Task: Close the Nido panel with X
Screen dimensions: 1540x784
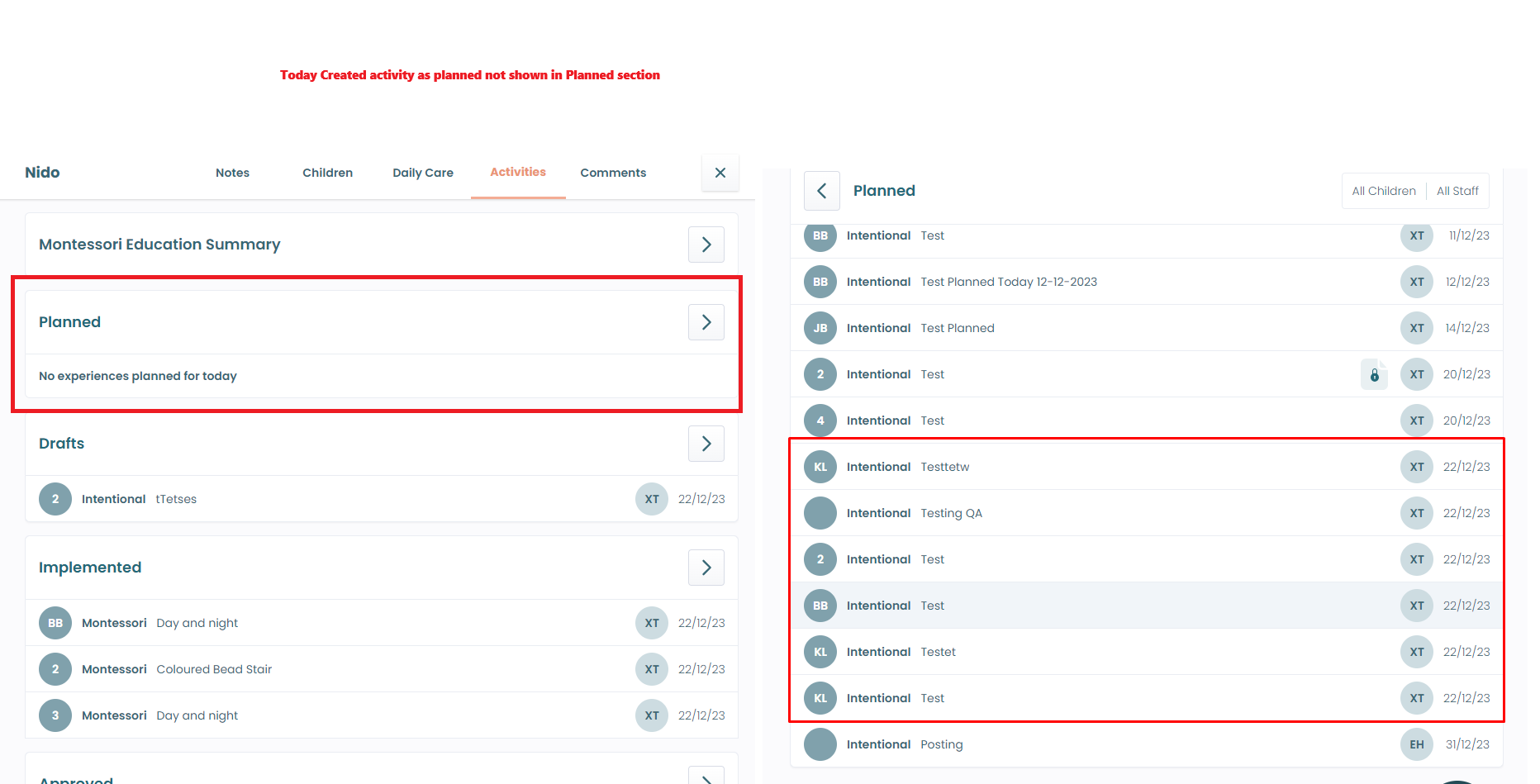Action: 720,173
